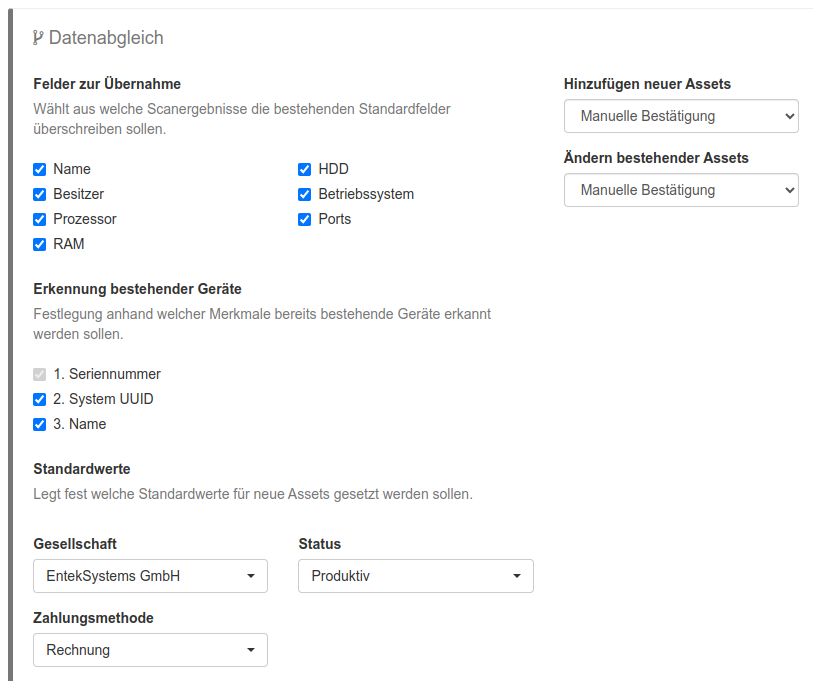
Task: Click the disabled 1. Seriennummer checkbox
Action: [x=40, y=374]
